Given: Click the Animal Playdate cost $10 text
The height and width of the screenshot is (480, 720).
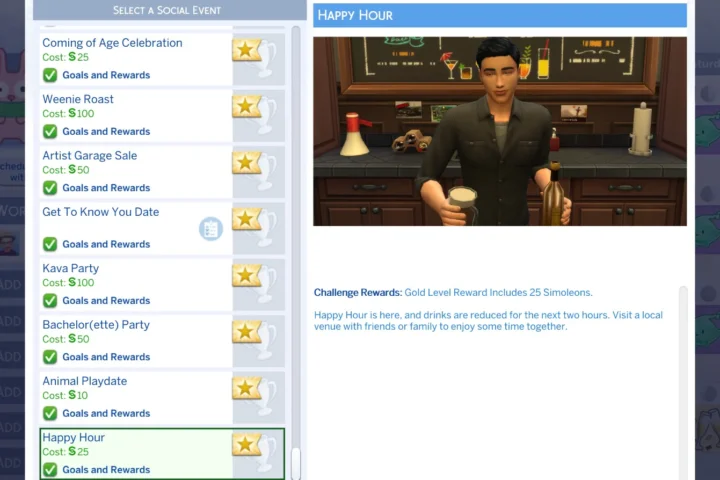Looking at the screenshot, I should pos(65,395).
